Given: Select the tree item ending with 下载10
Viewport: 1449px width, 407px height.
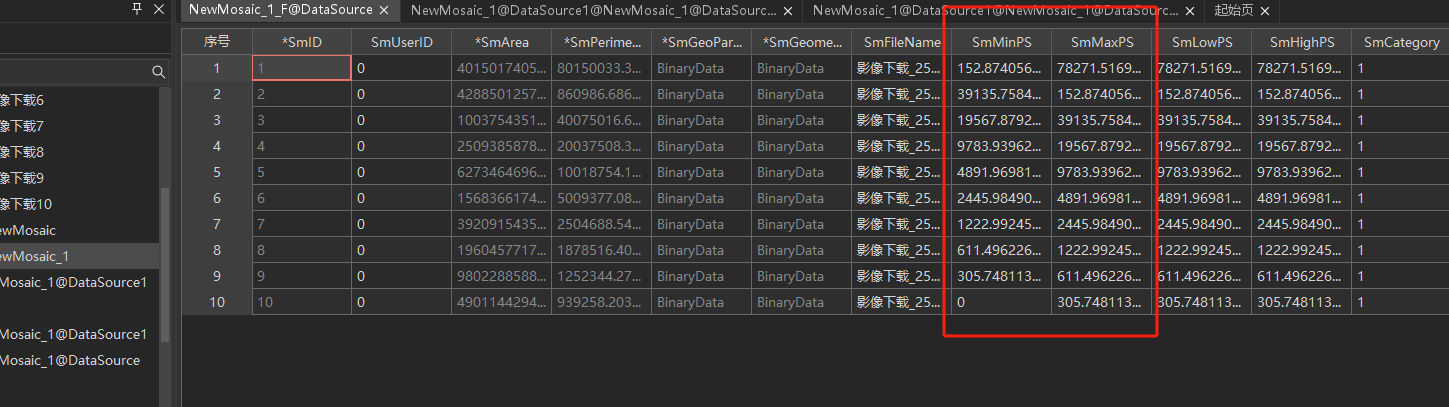Looking at the screenshot, I should [26, 205].
